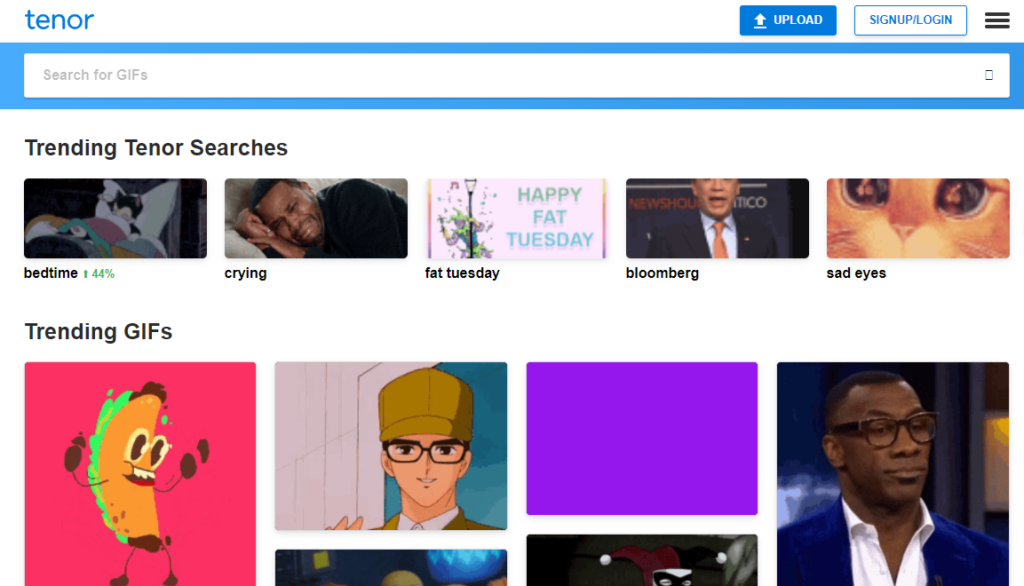Click SIGNUP/LOGIN
1024x586 pixels.
909,20
